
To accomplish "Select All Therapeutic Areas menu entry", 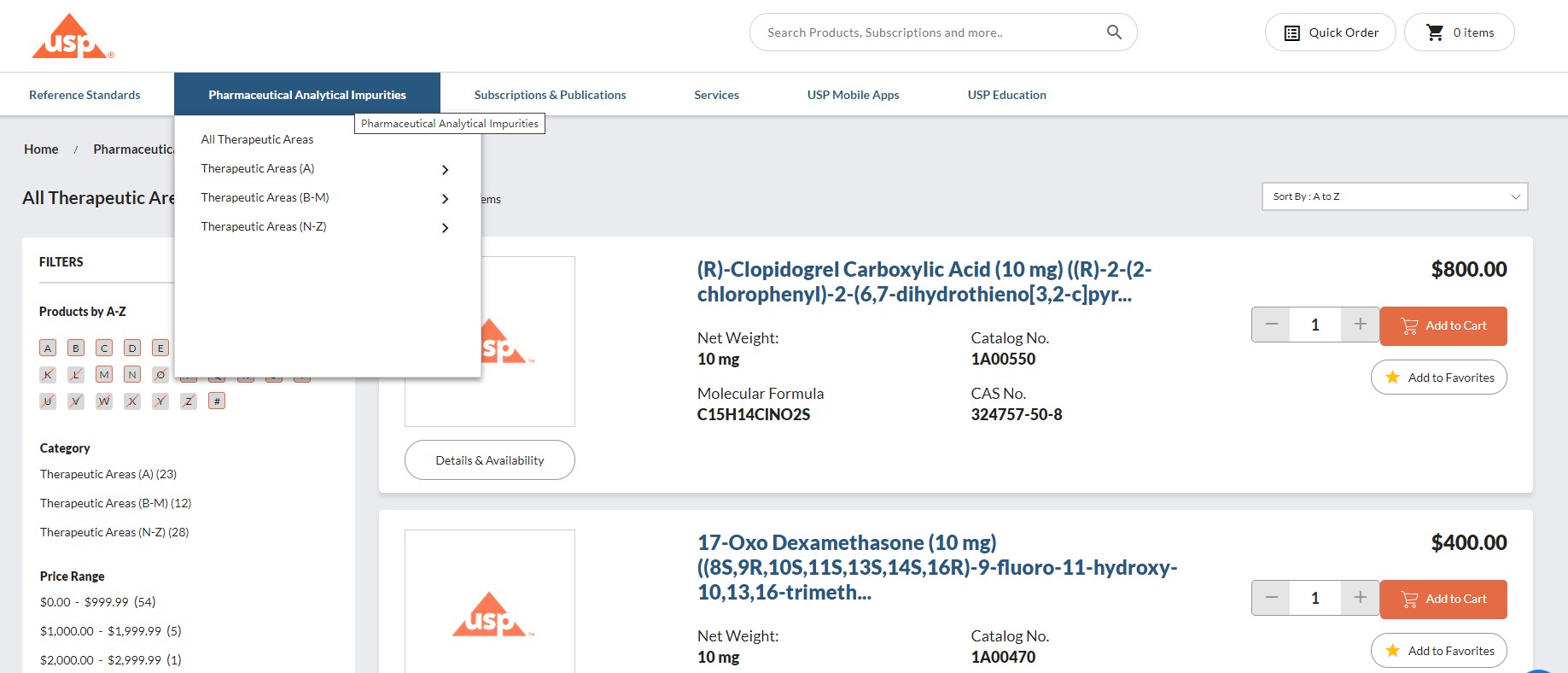I will pyautogui.click(x=257, y=139).
